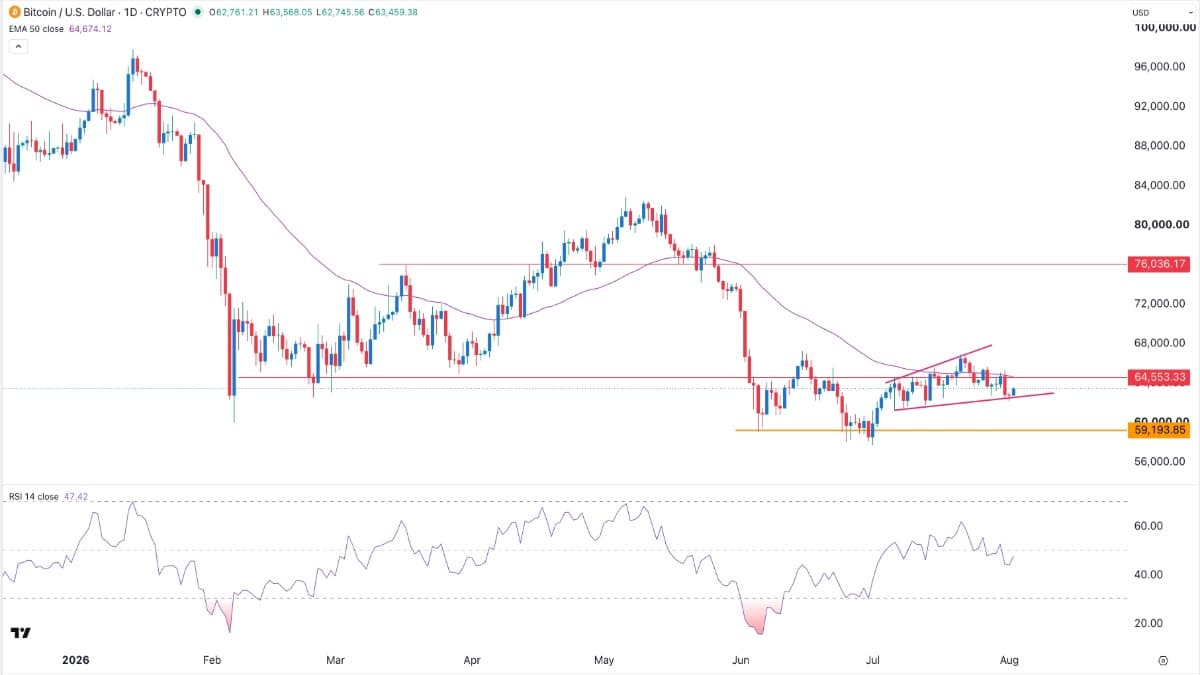Click the RSI value 47.42
Screen dimensions: 1200x675
75,496
